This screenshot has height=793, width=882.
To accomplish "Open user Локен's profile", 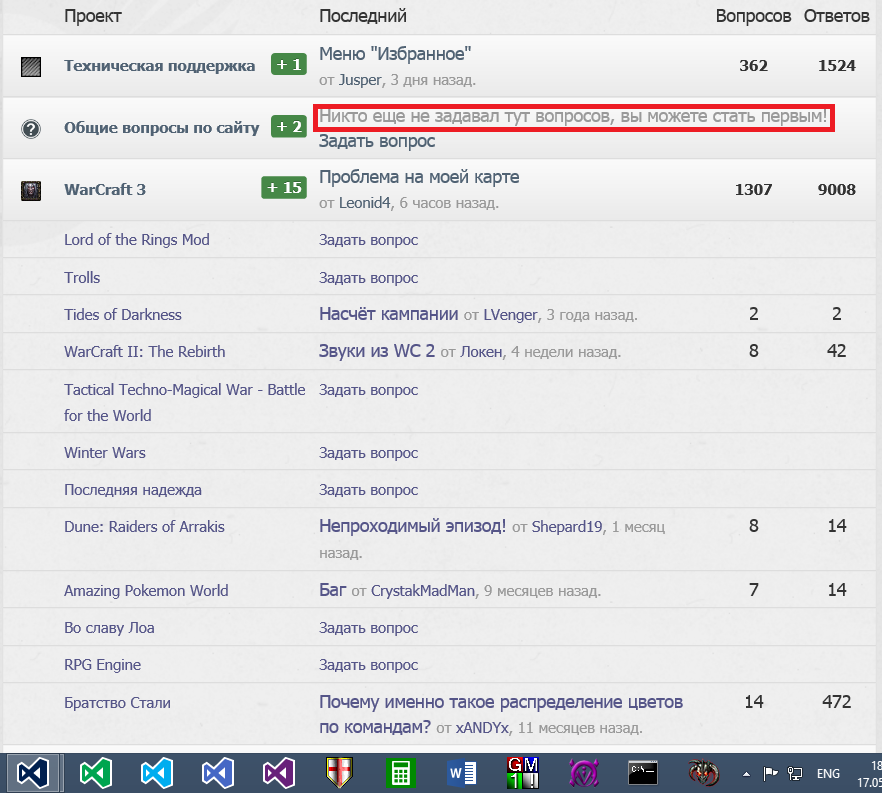I will 482,352.
